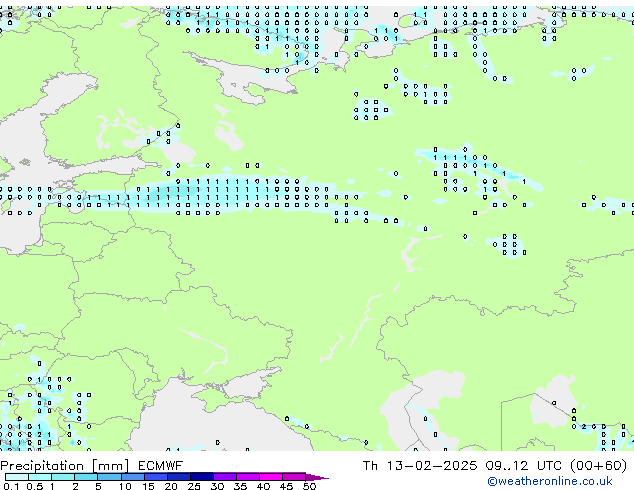Click the '(00+60)' forecast offset text
The image size is (634, 490).
[598, 466]
